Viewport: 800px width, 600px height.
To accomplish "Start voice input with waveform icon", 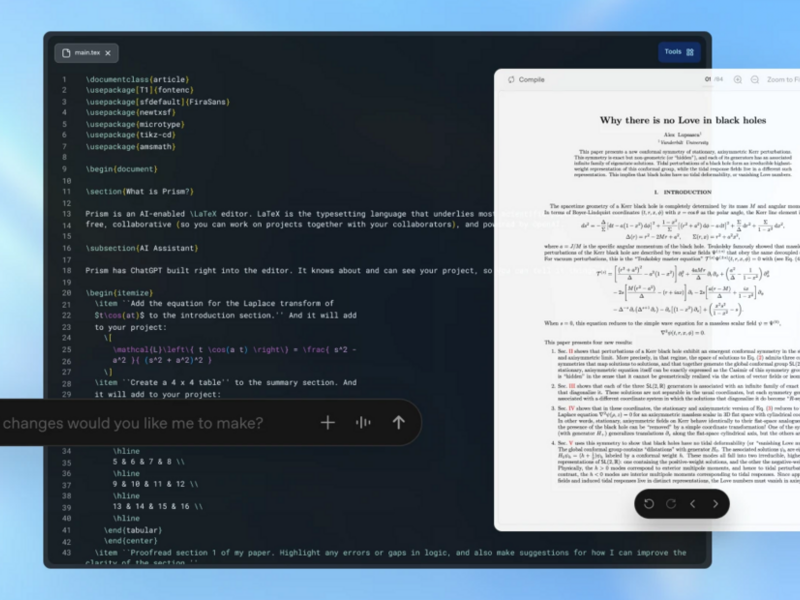I will (x=363, y=422).
